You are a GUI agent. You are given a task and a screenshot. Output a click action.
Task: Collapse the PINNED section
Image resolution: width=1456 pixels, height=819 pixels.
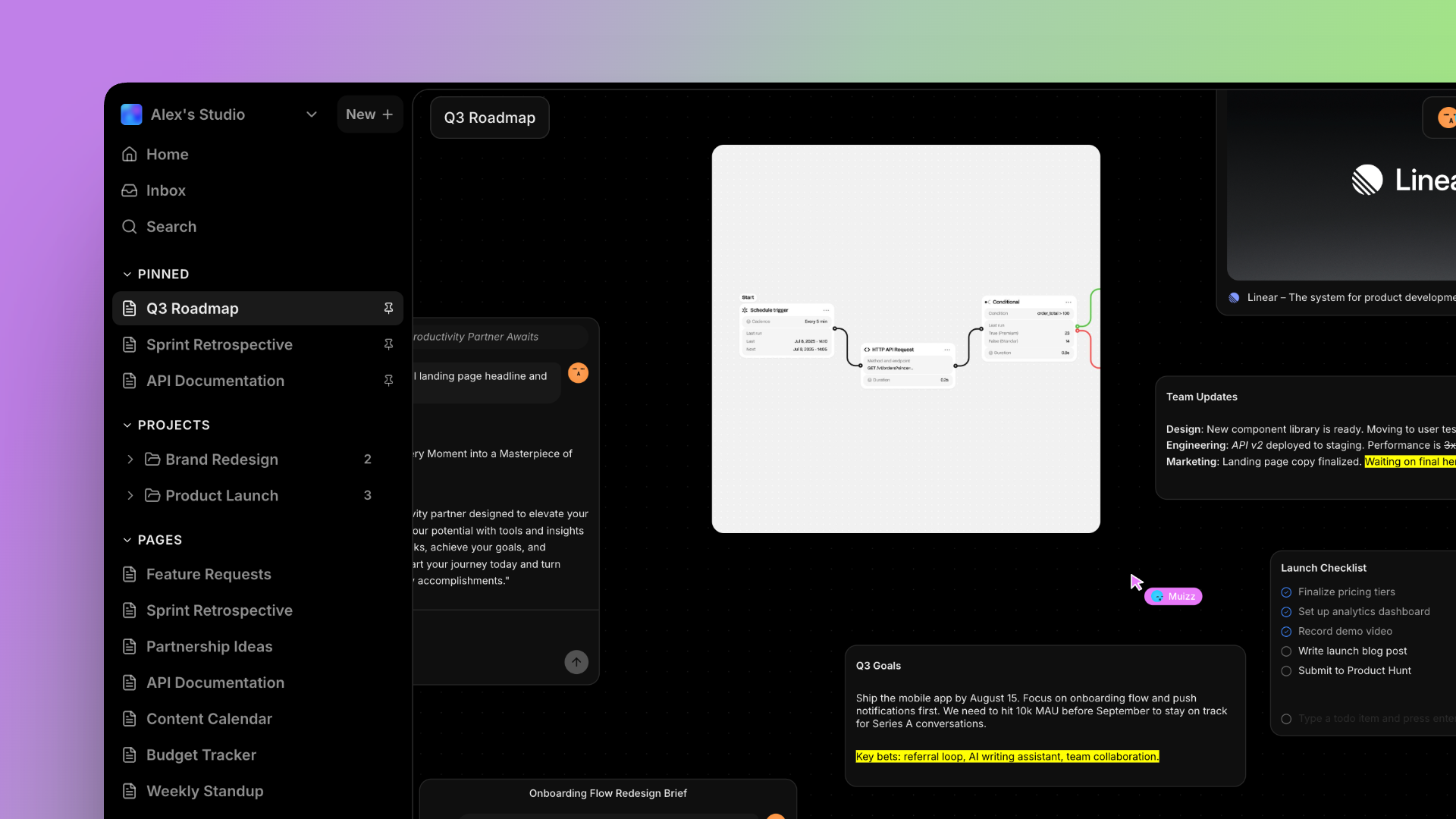126,274
